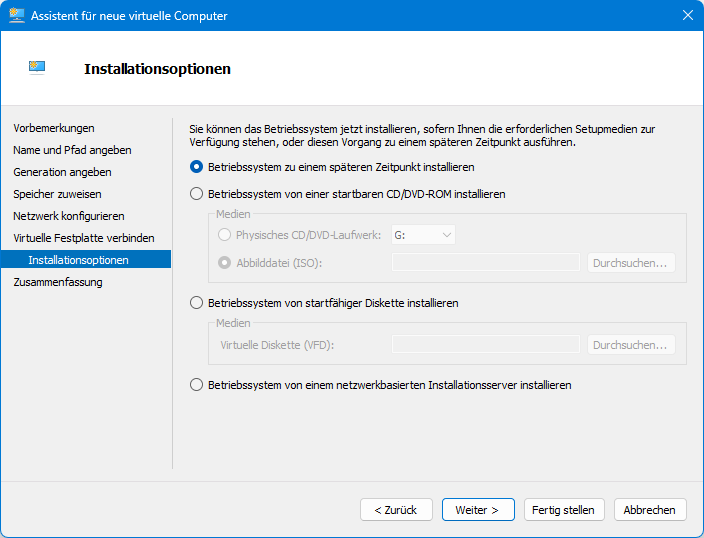The height and width of the screenshot is (538, 704).
Task: Click into the Abbilddatei (ISO) path field
Action: click(486, 263)
